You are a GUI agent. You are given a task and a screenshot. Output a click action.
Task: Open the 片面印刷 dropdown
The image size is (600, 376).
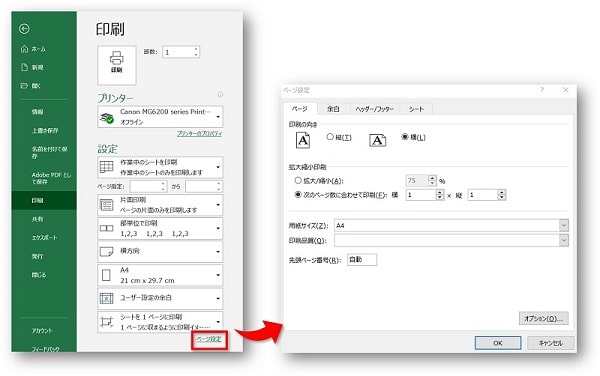[x=218, y=205]
